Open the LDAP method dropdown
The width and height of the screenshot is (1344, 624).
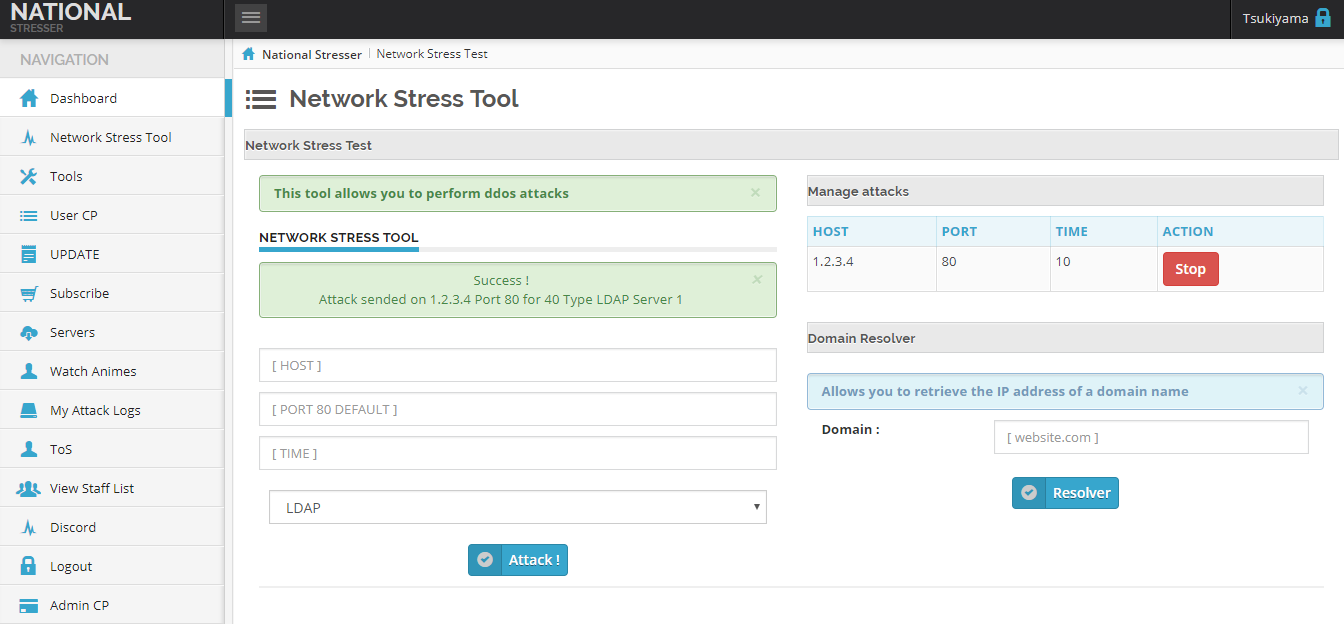(x=517, y=507)
